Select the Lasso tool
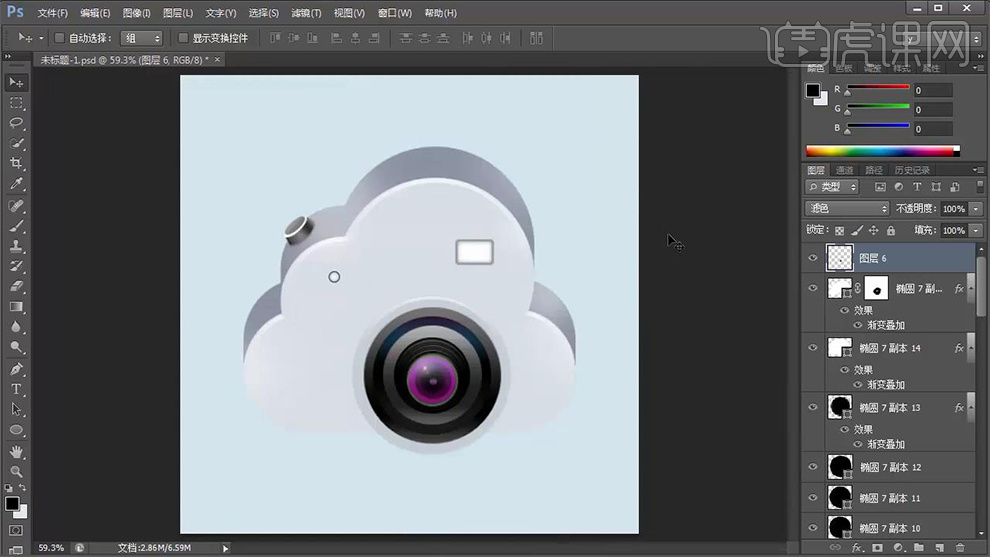990x557 pixels. [16, 123]
